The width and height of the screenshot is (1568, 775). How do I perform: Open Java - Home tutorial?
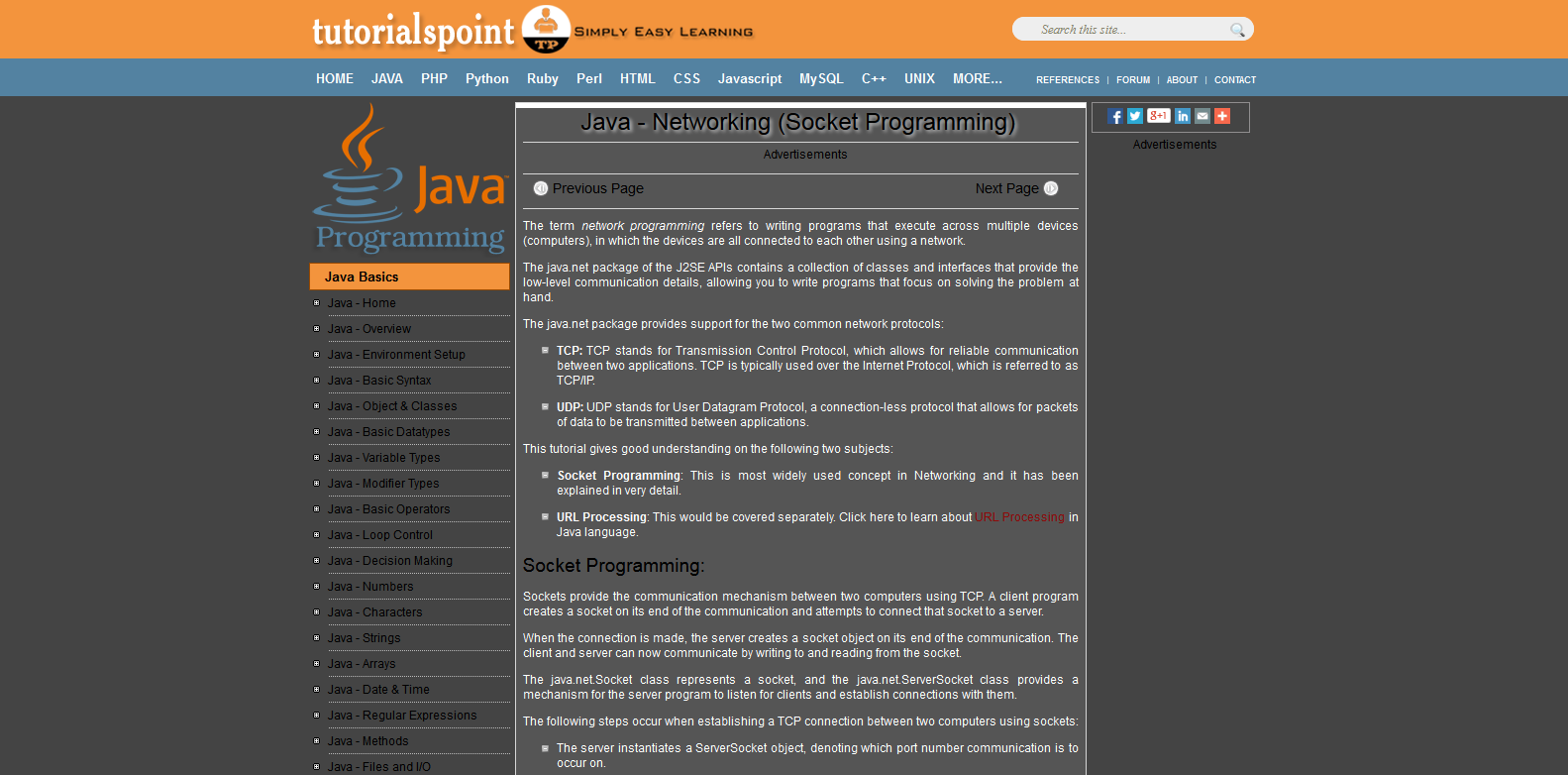362,303
